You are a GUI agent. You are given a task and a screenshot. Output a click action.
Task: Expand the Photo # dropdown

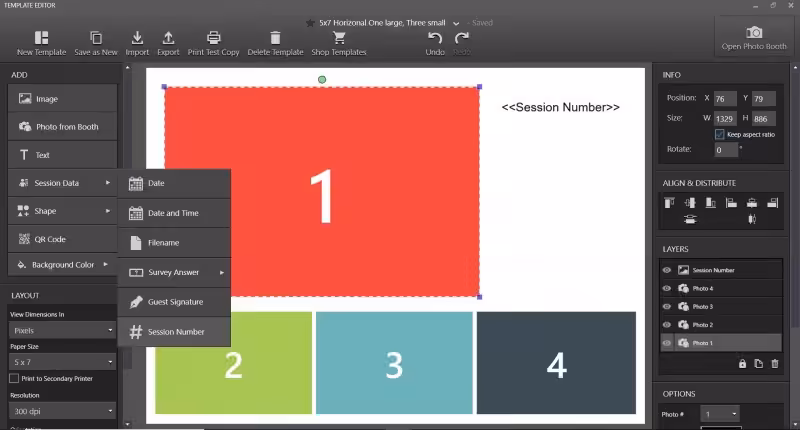720,413
